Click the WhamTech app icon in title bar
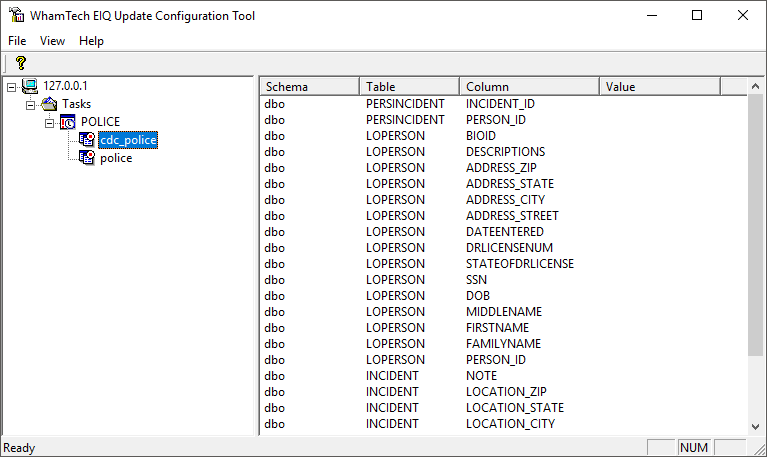 click(16, 15)
